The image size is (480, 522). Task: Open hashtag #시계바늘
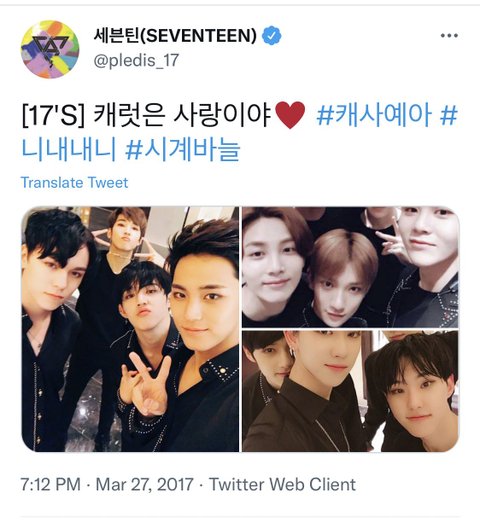183,149
